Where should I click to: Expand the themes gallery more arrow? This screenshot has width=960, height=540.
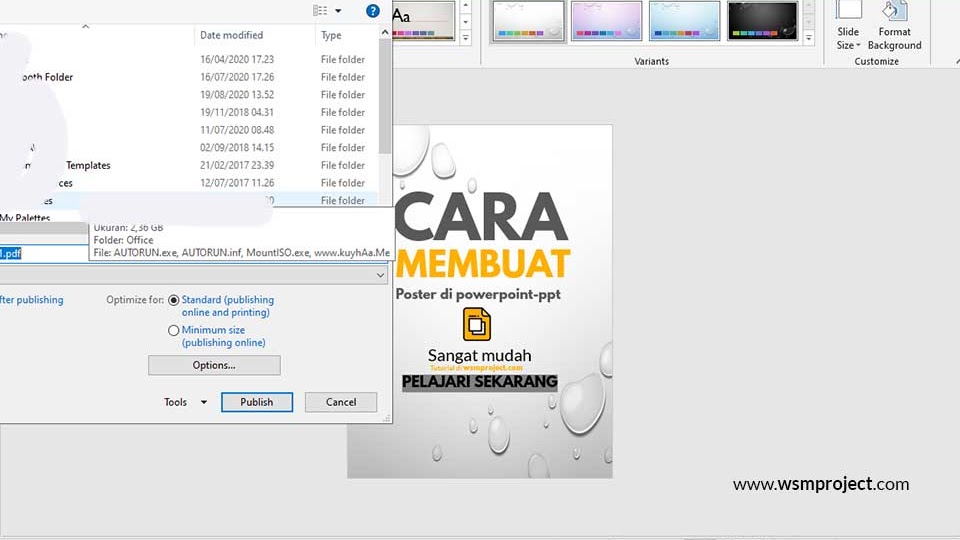[x=466, y=37]
